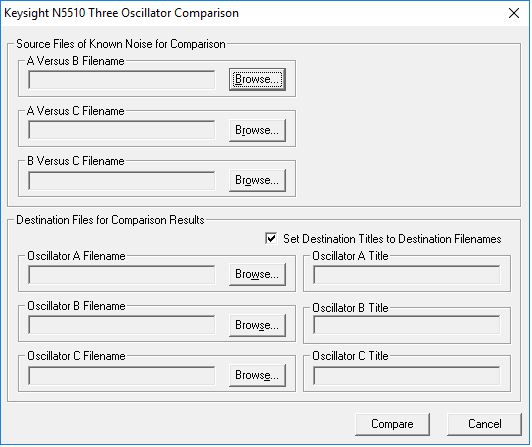Click Browse for A Versus C Filename
The image size is (532, 447).
click(257, 130)
